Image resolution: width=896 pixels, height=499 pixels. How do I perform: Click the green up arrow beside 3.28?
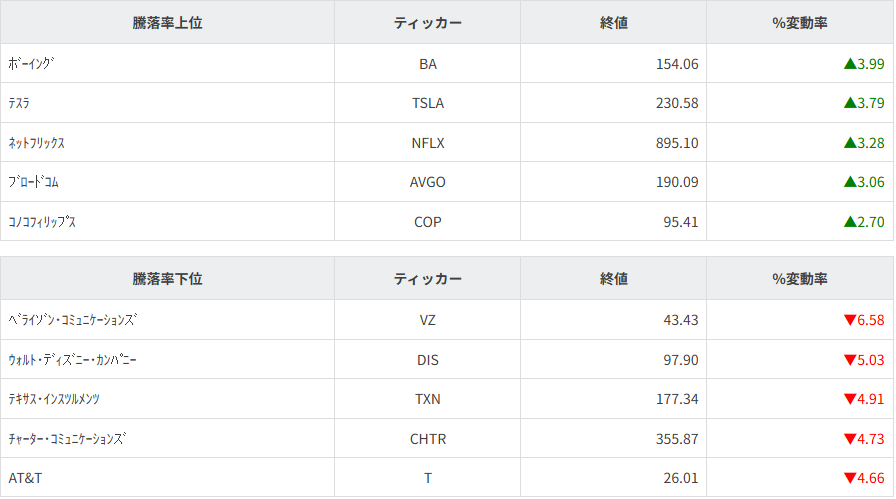point(850,143)
